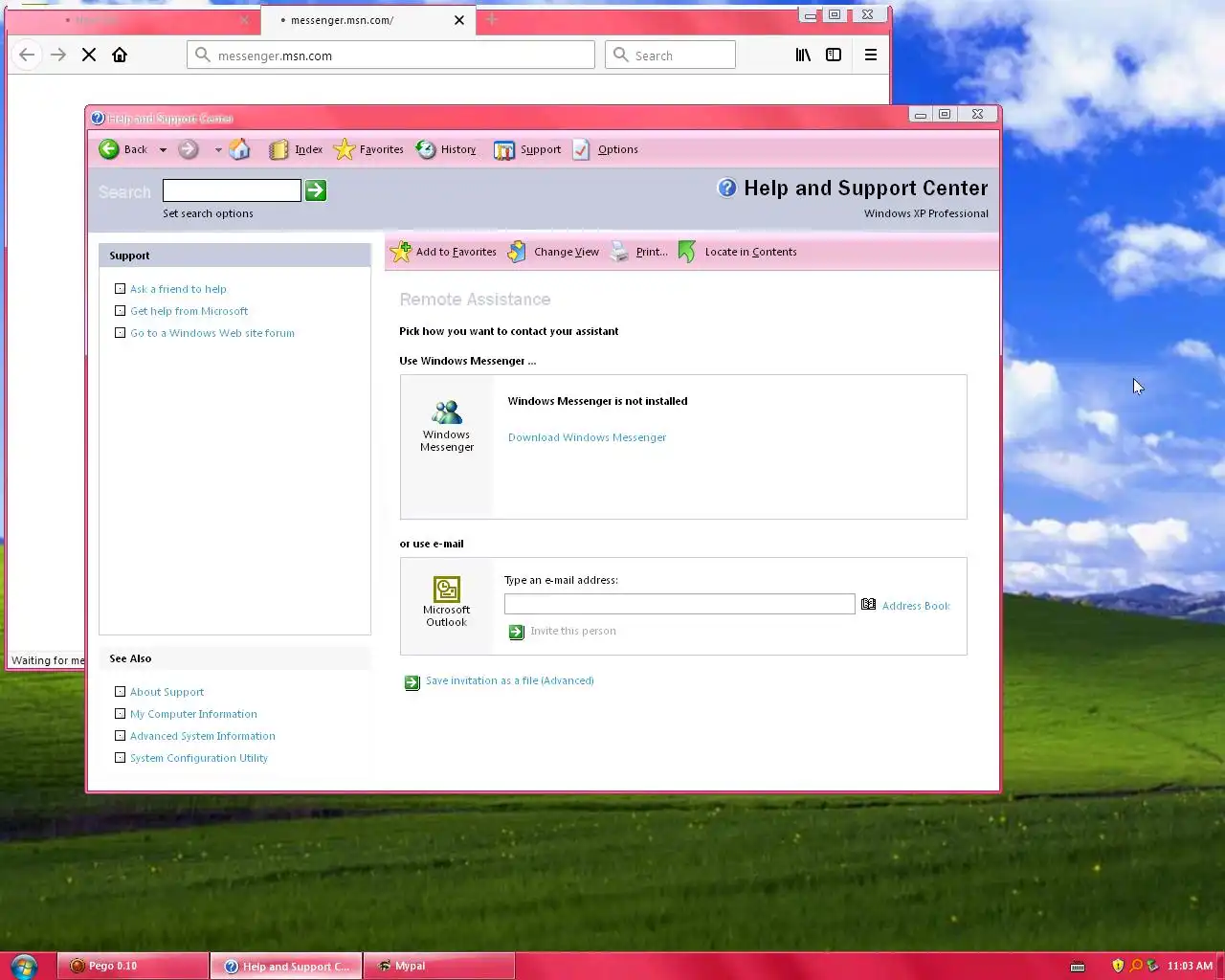The height and width of the screenshot is (980, 1225).
Task: Open Support in Help toolbar
Action: pyautogui.click(x=527, y=149)
